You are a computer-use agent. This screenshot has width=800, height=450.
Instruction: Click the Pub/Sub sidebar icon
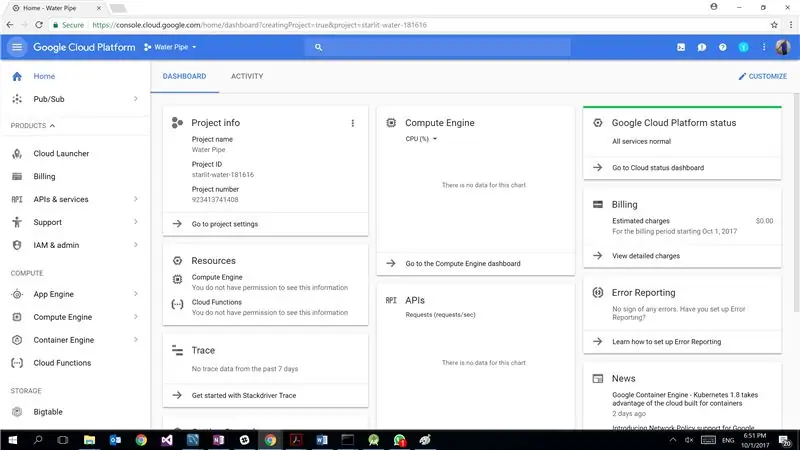(x=17, y=99)
